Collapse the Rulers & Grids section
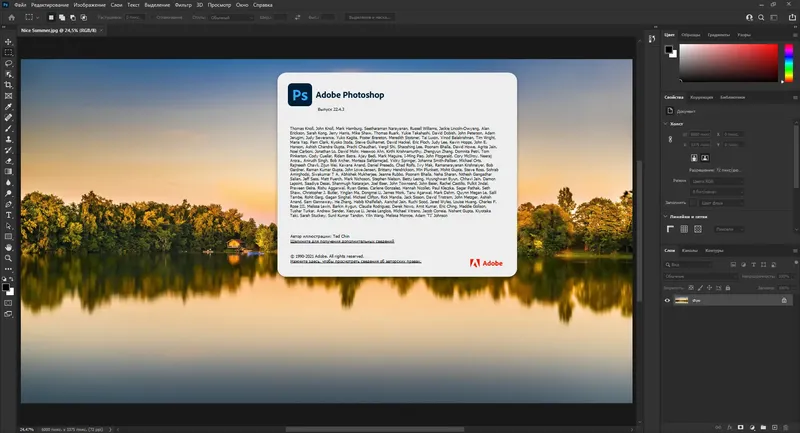Viewport: 800px width, 433px height. [x=665, y=217]
